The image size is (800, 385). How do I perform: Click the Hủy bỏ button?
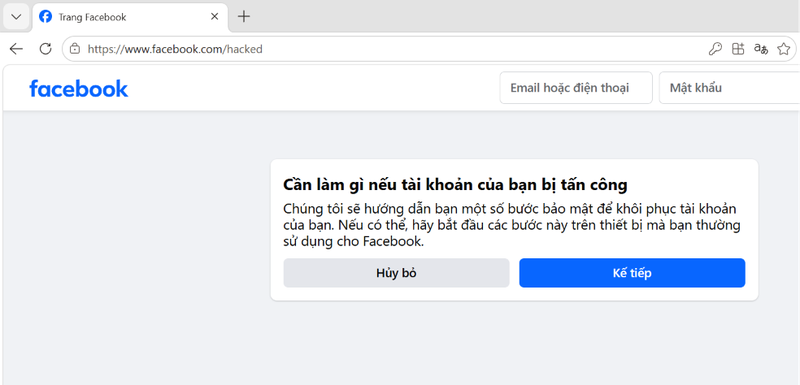click(396, 273)
